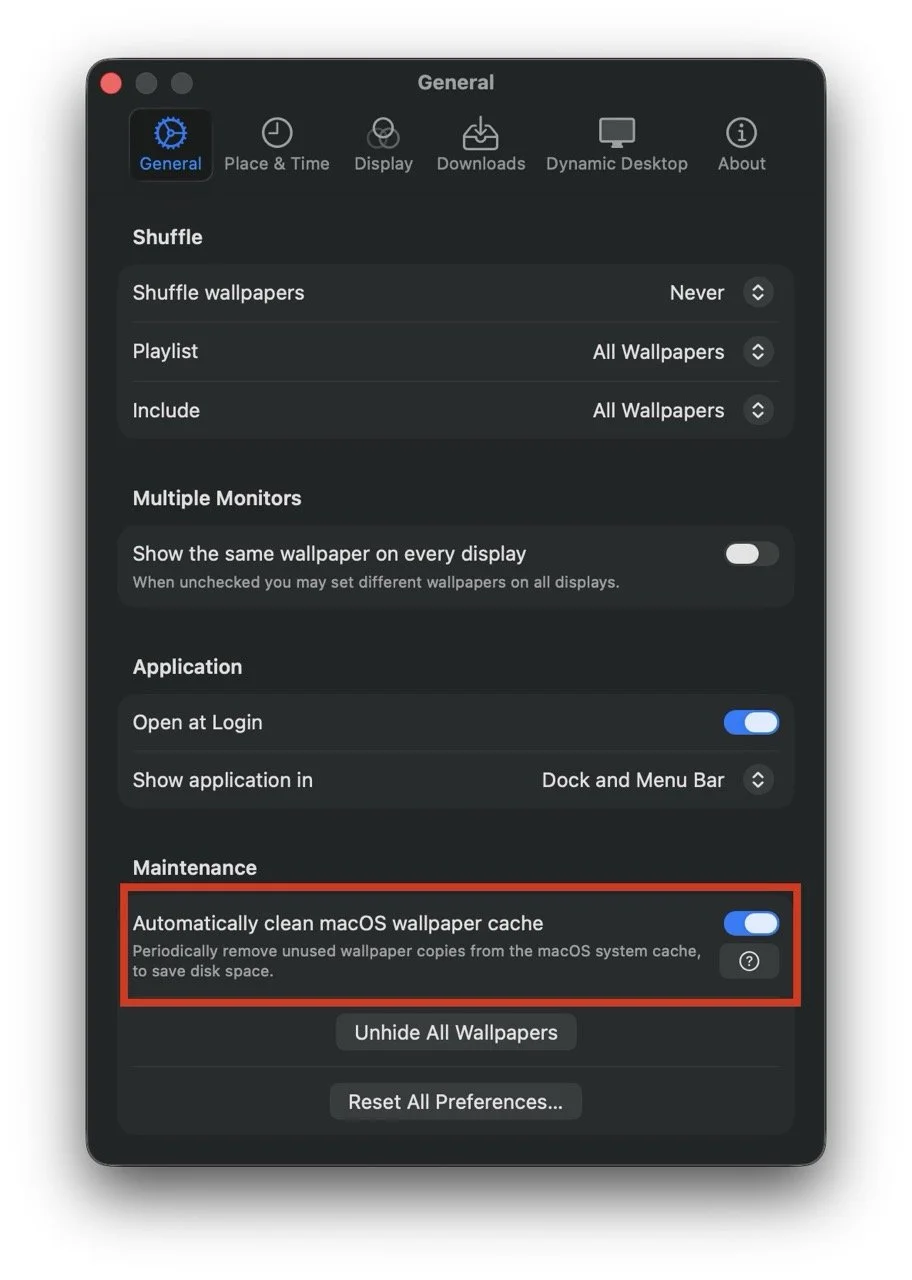Click the General gear icon
The height and width of the screenshot is (1280, 912).
coord(171,132)
